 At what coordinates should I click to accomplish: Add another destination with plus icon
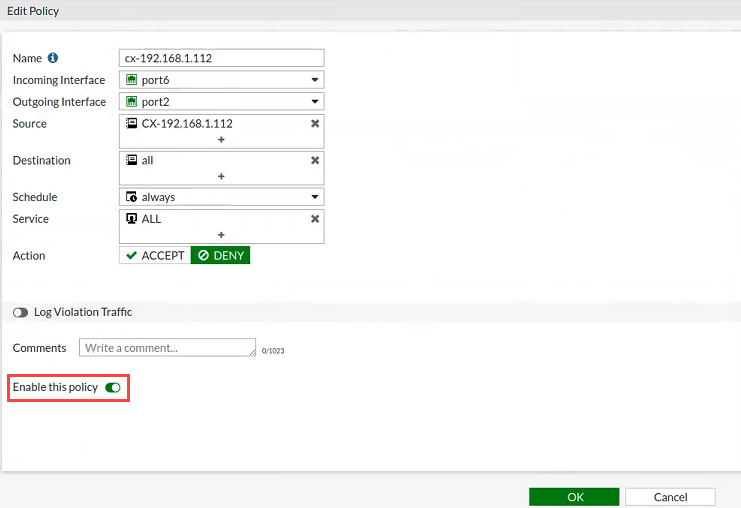(x=221, y=176)
